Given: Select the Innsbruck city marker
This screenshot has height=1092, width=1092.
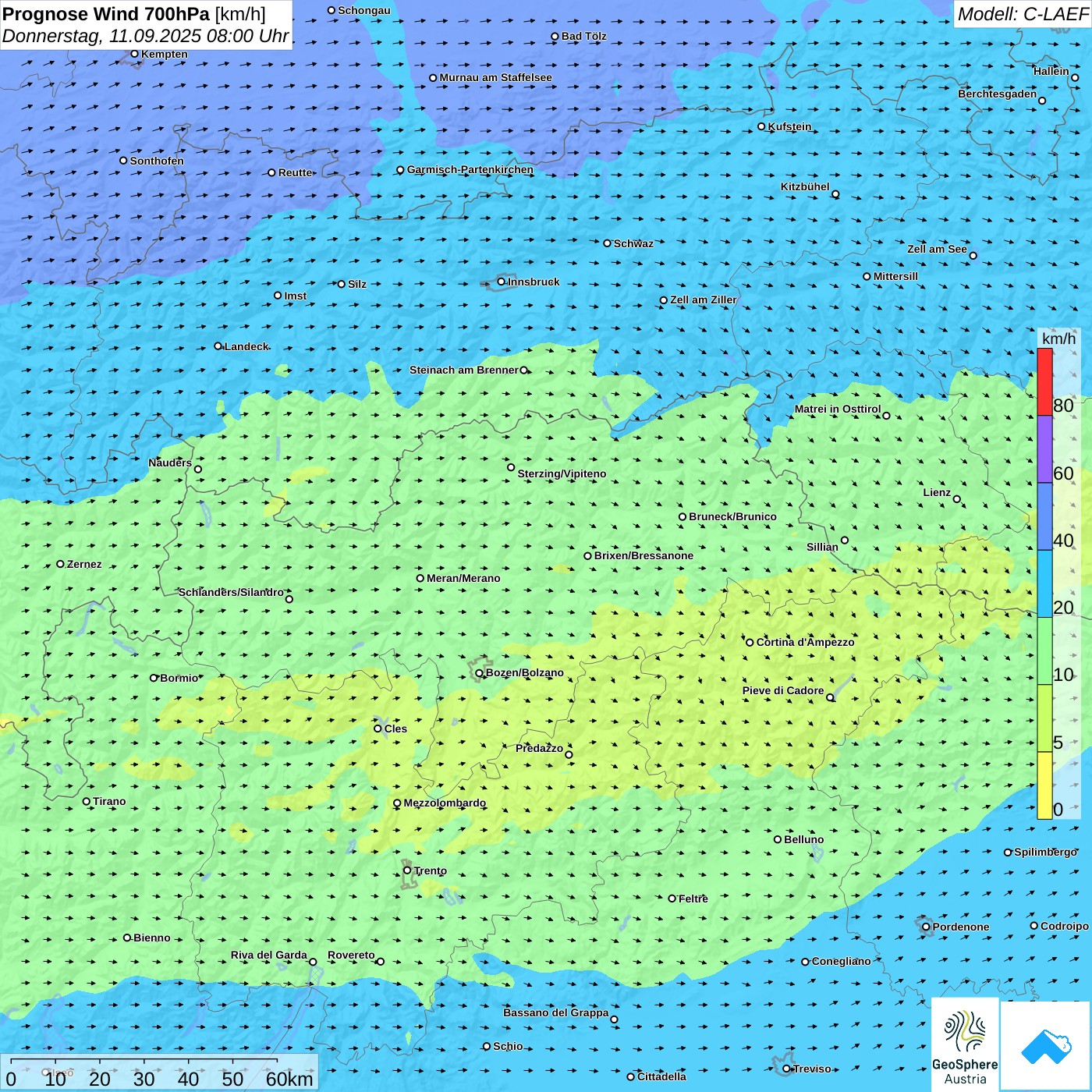Looking at the screenshot, I should pyautogui.click(x=502, y=282).
